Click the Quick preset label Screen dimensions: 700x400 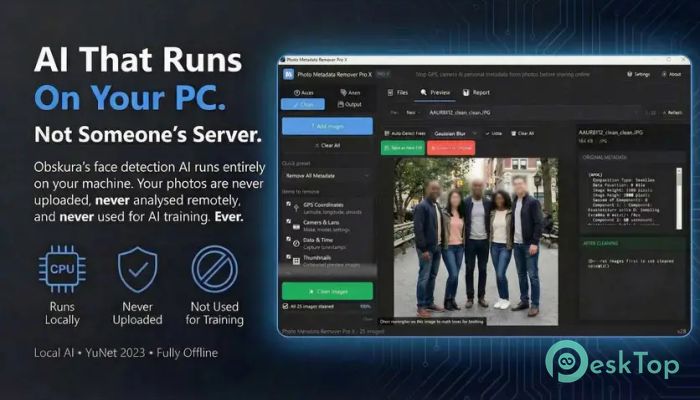click(x=296, y=163)
